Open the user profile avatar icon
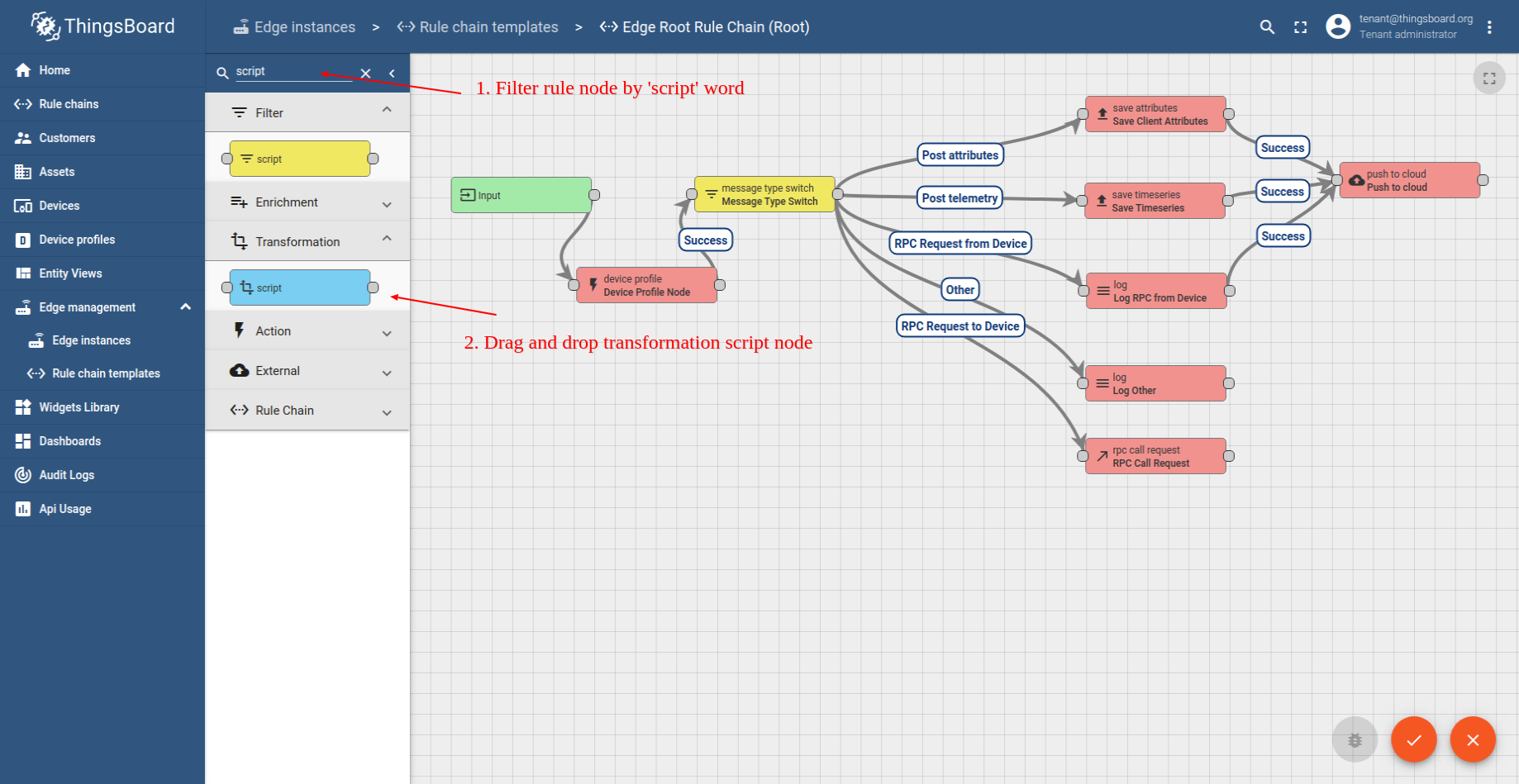Screen dimensions: 1519x784 tap(1338, 26)
